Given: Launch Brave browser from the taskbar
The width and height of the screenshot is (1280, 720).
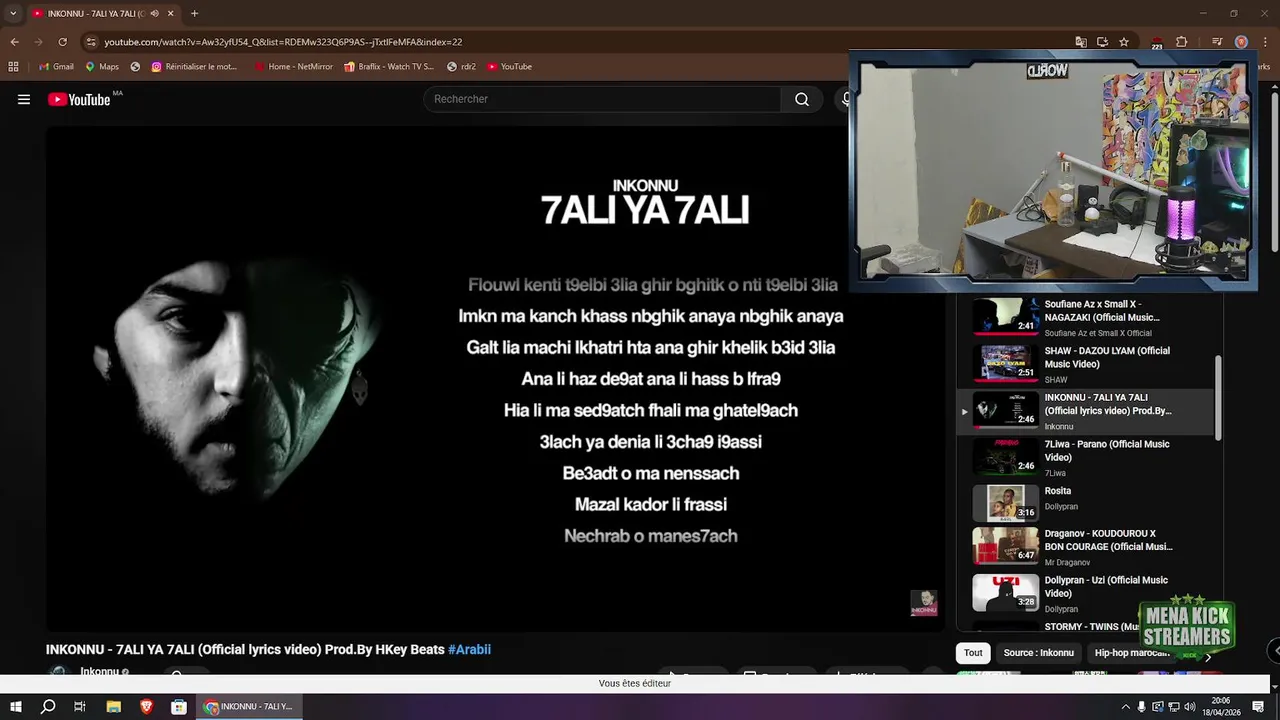Looking at the screenshot, I should pos(146,707).
